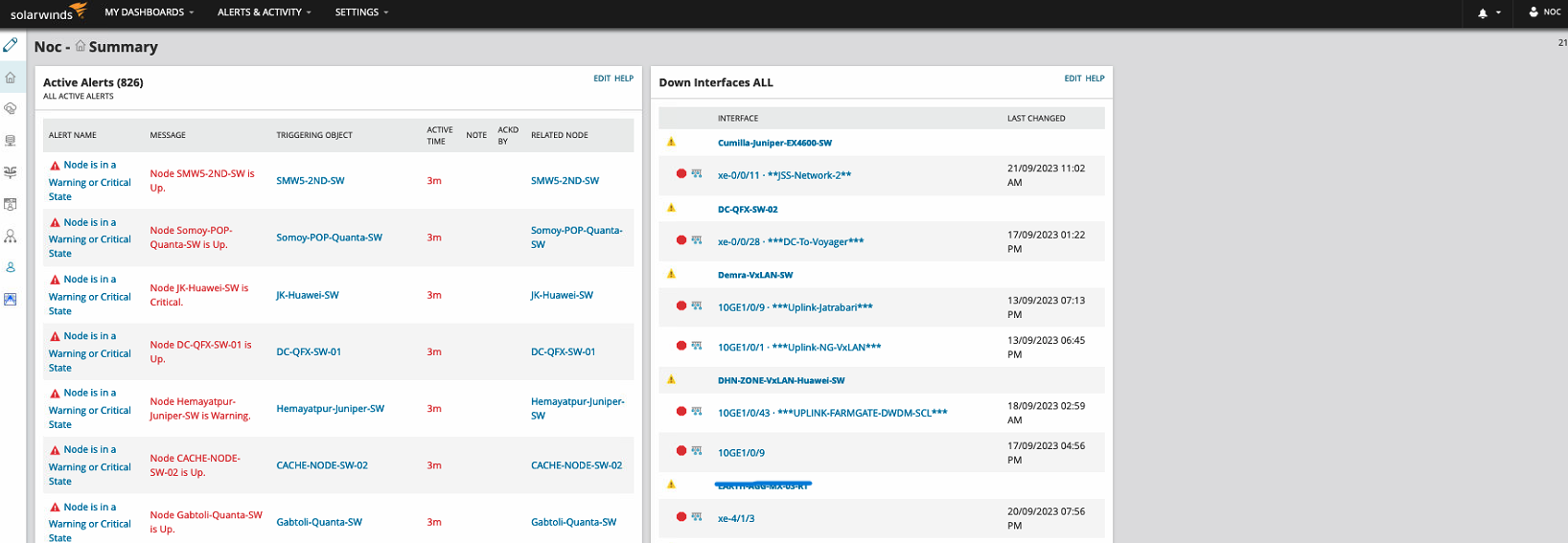Open Cumilla-Juniper-EX4600-SW node link

(x=774, y=143)
